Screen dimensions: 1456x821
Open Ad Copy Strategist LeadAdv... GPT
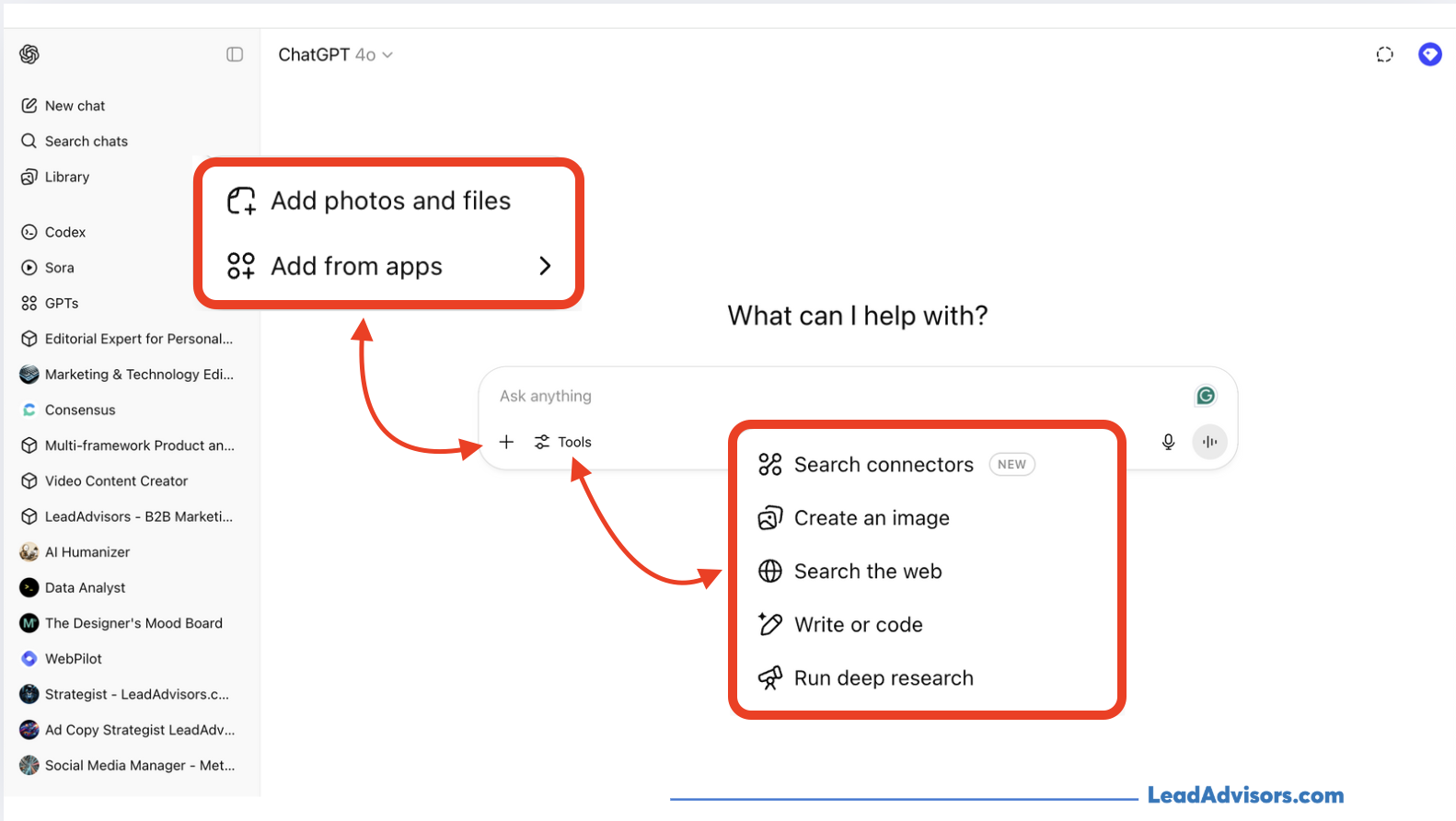[x=127, y=730]
